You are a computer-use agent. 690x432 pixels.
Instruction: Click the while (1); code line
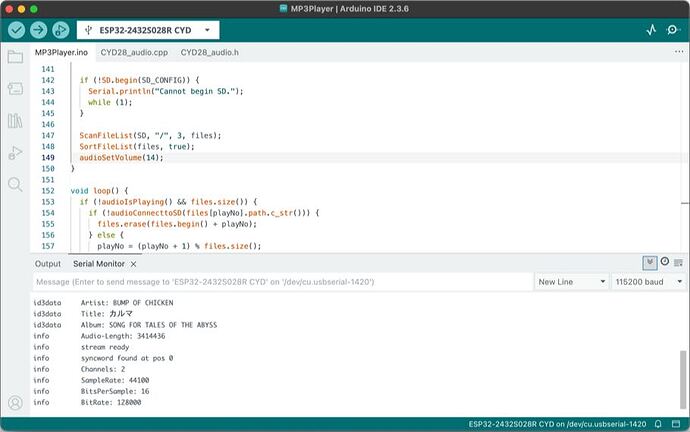click(x=110, y=102)
